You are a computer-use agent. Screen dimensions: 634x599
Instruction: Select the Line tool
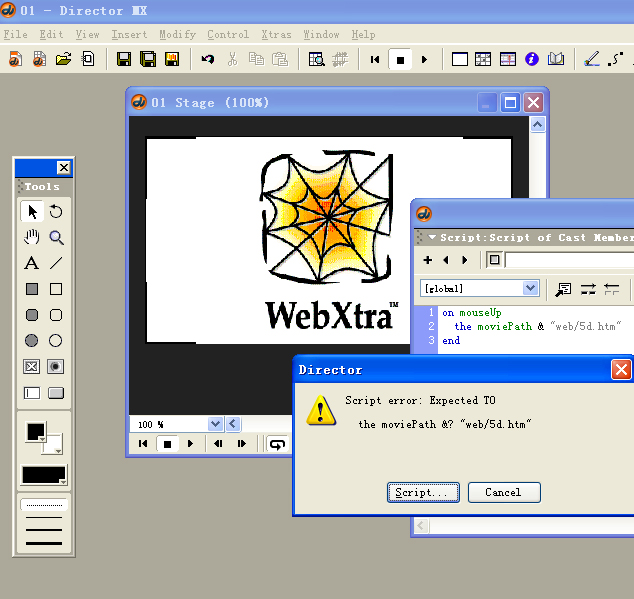point(56,263)
